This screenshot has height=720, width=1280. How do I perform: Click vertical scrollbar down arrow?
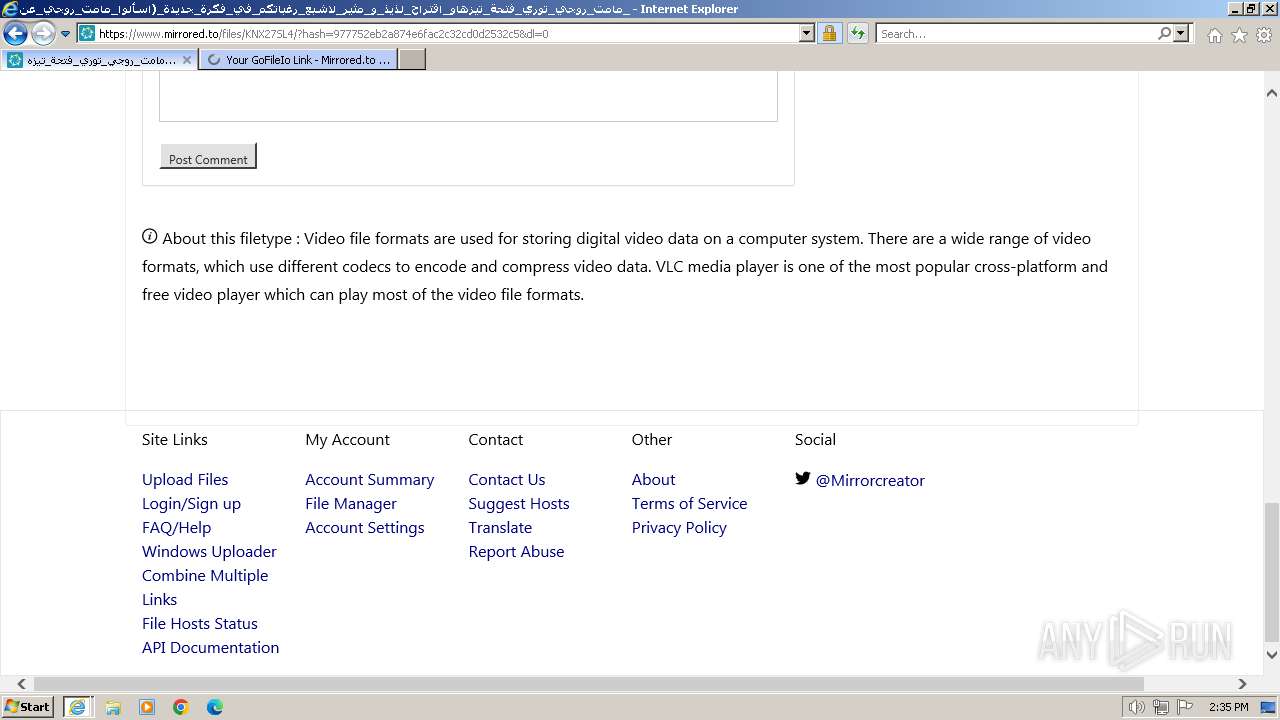pos(1271,655)
